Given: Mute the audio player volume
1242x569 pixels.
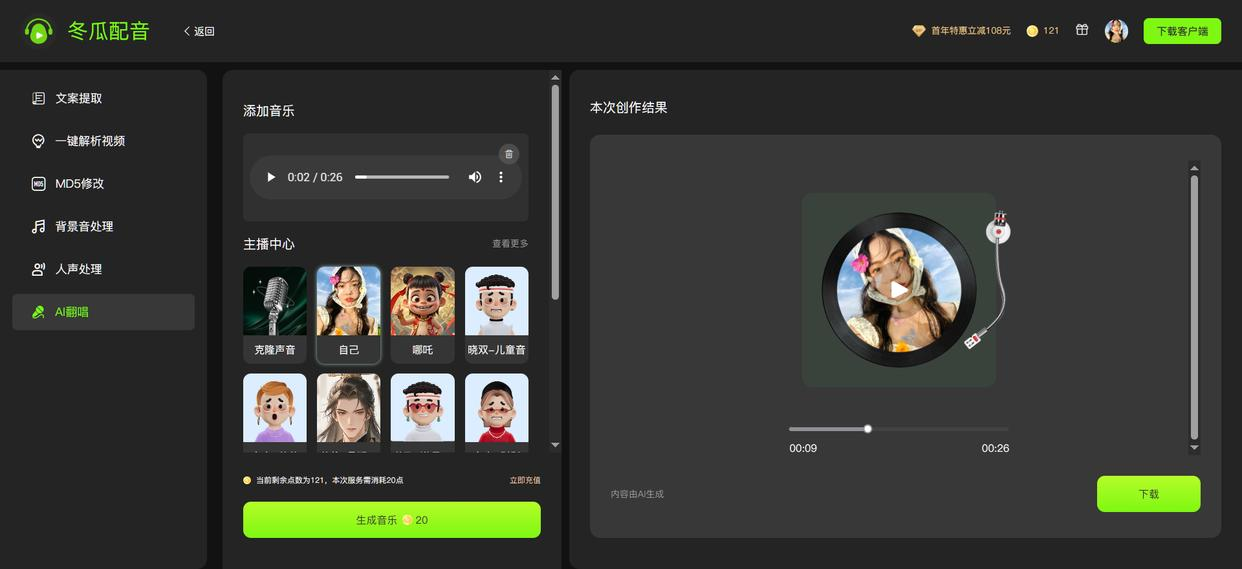Looking at the screenshot, I should [x=475, y=177].
